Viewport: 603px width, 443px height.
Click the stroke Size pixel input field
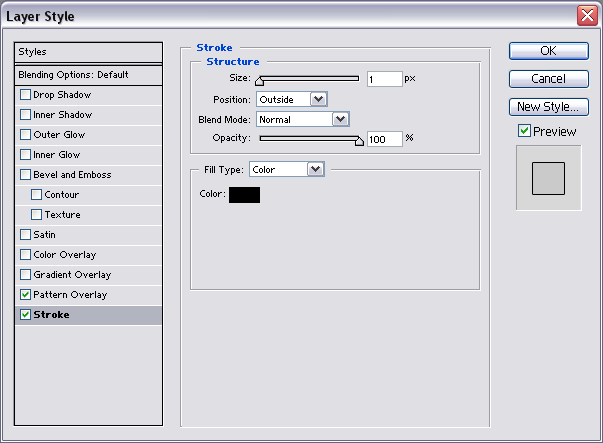[x=385, y=79]
